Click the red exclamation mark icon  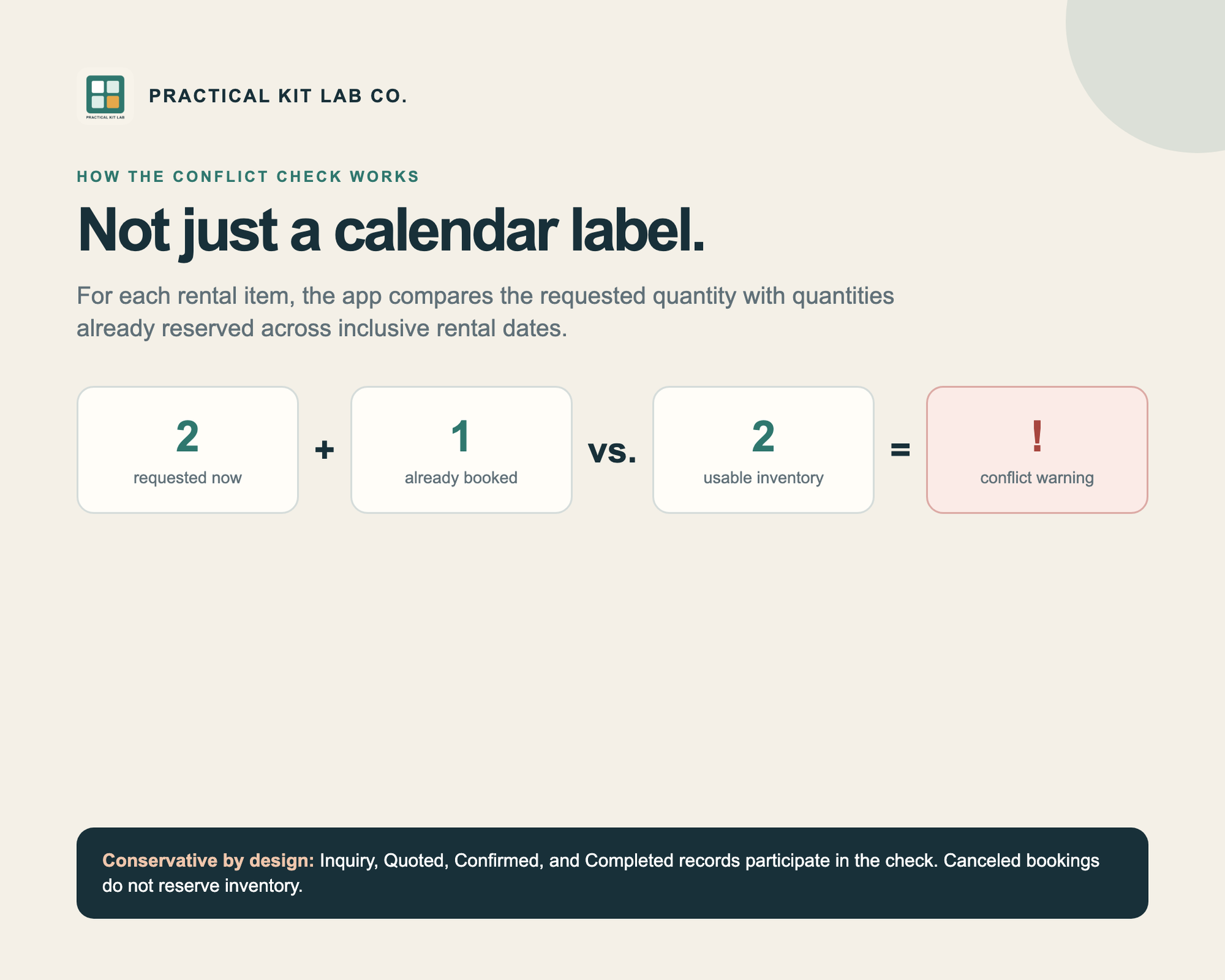pos(1037,436)
